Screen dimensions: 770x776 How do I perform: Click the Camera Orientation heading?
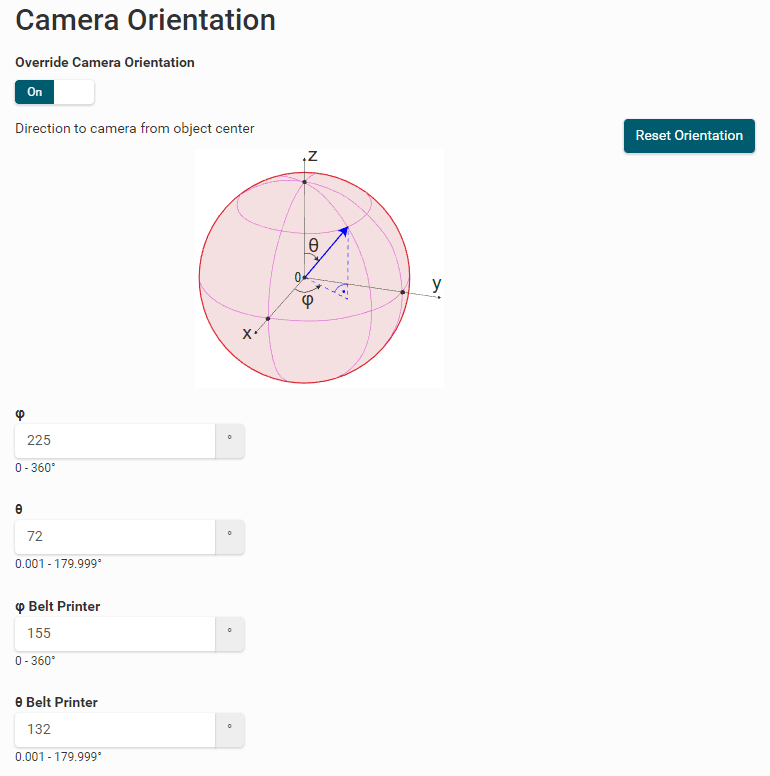pyautogui.click(x=145, y=20)
